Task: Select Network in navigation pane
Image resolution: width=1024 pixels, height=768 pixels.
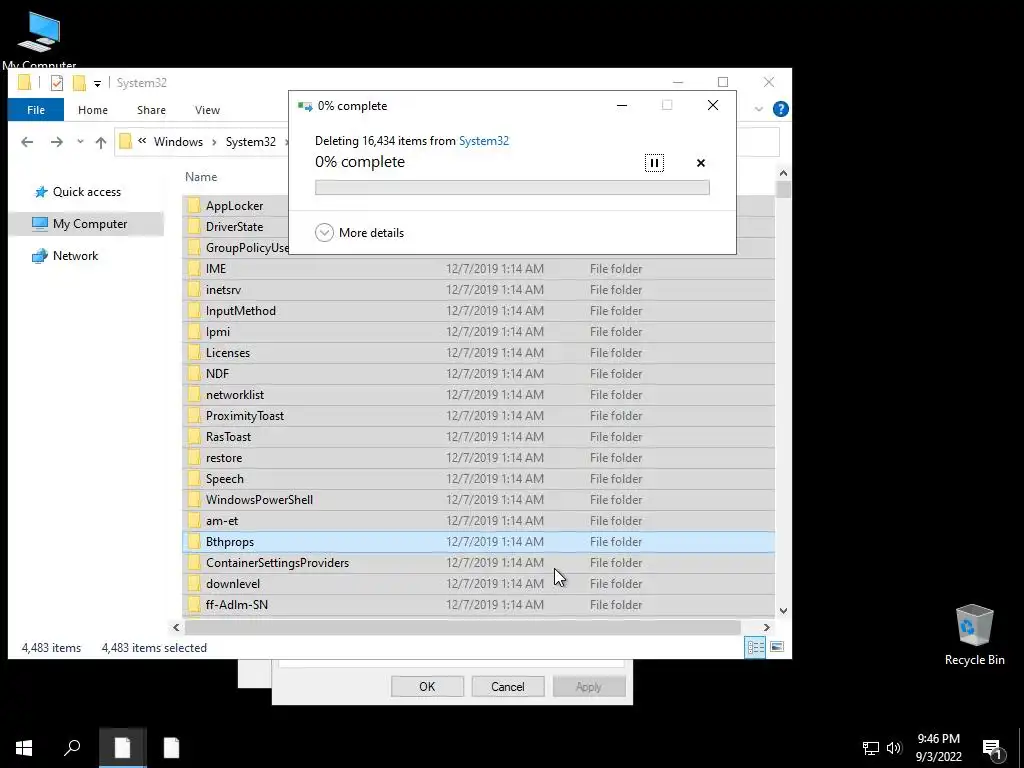Action: click(65, 256)
